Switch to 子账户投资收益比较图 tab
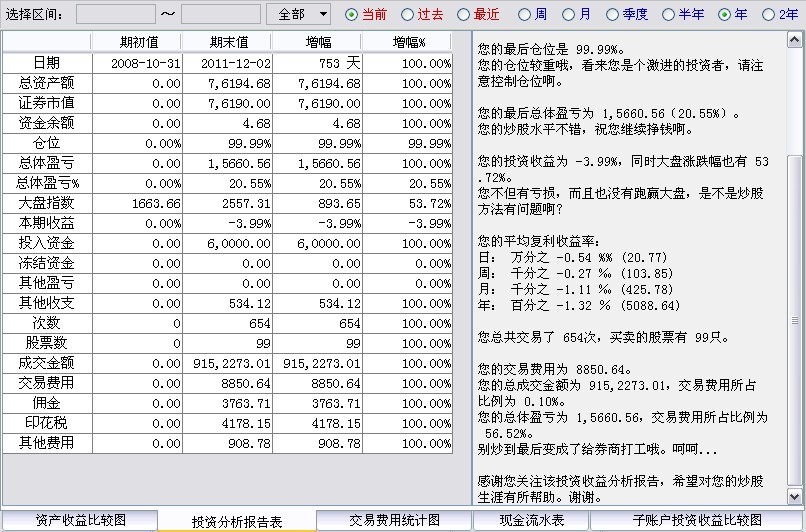Image resolution: width=806 pixels, height=532 pixels. click(697, 520)
